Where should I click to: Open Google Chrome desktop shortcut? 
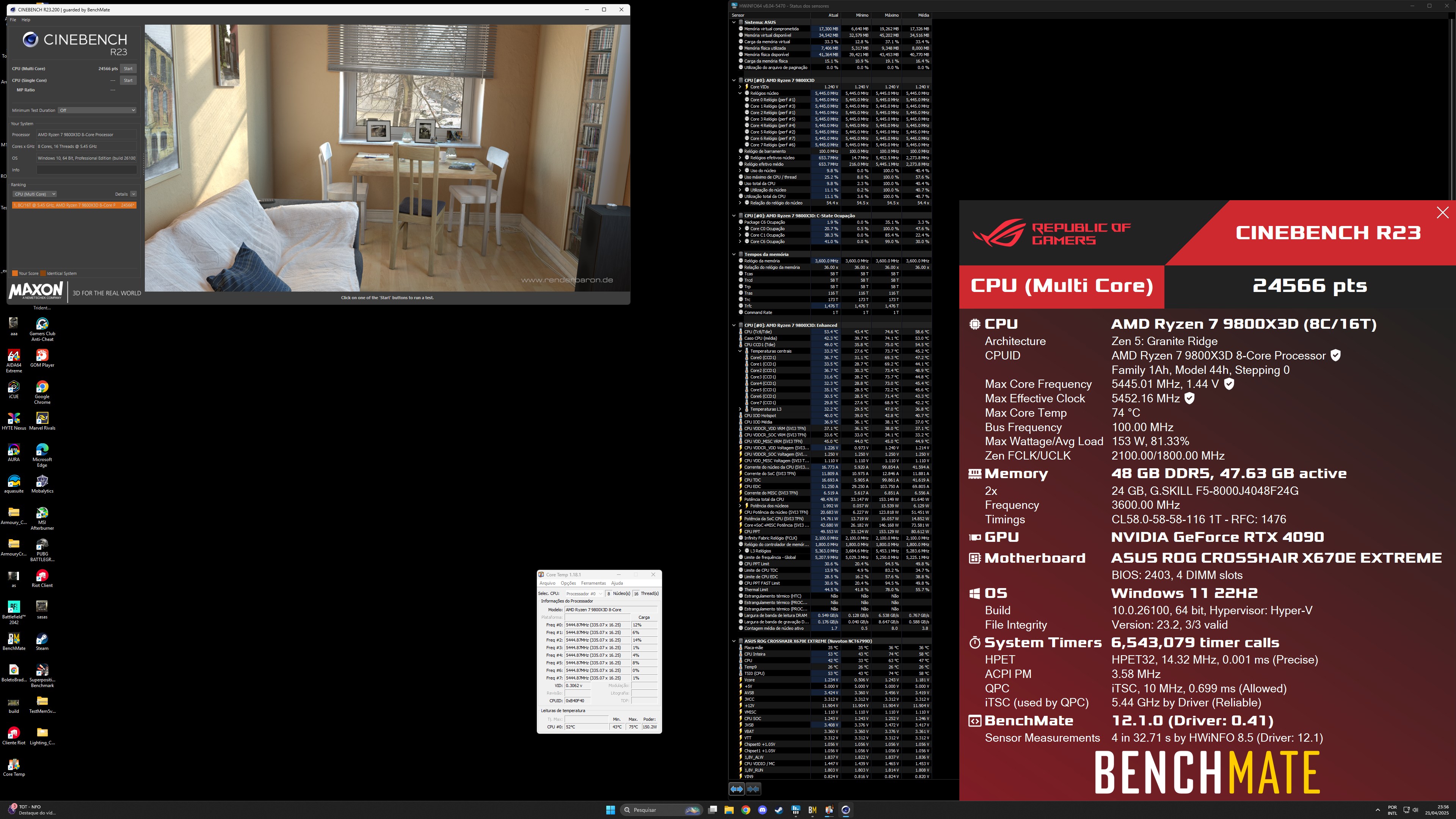42,392
